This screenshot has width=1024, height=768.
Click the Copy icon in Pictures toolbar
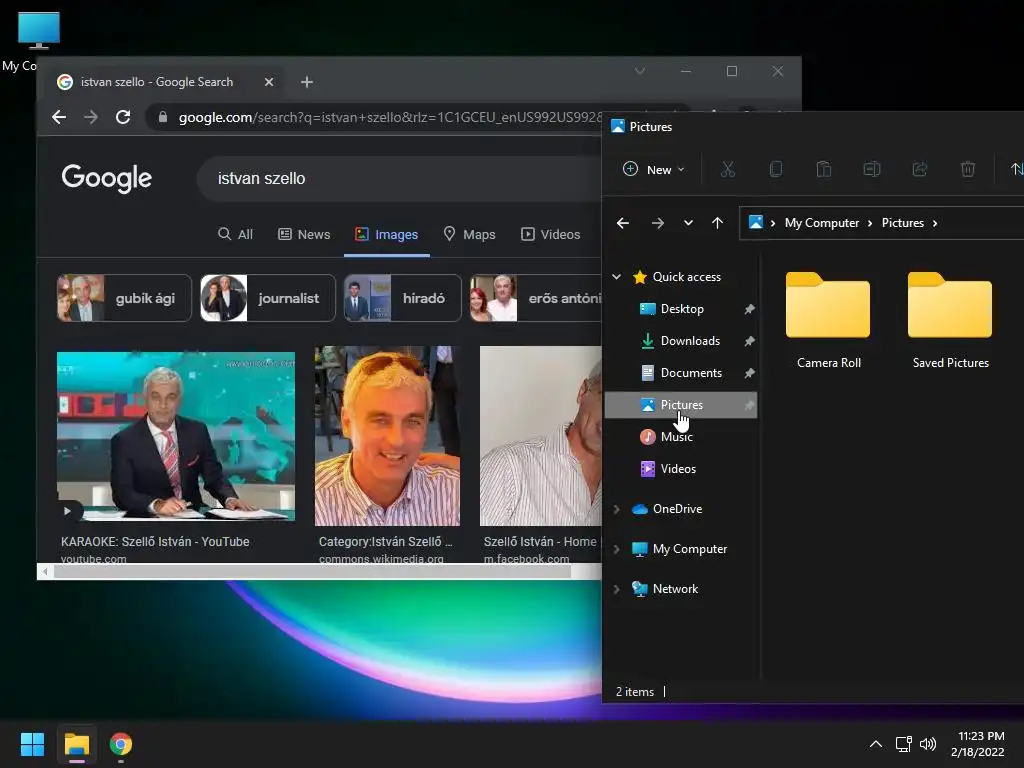click(776, 170)
